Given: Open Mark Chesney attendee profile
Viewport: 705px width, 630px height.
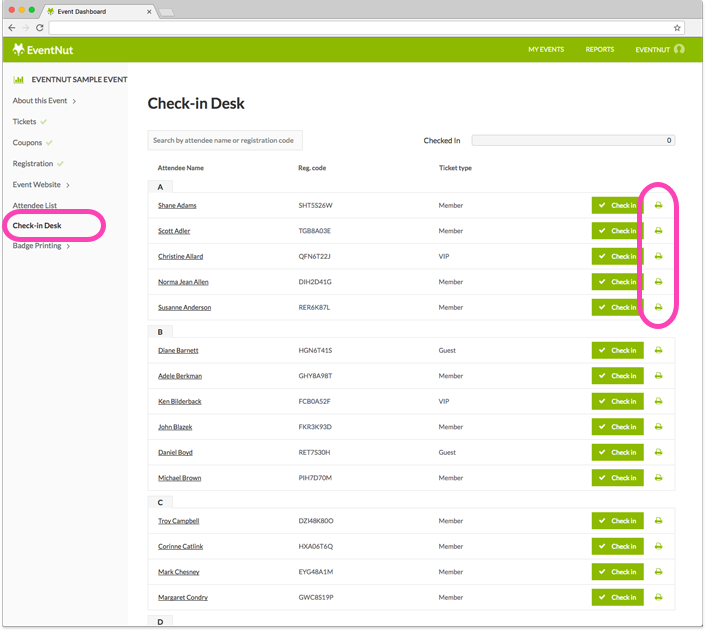Looking at the screenshot, I should tap(178, 572).
